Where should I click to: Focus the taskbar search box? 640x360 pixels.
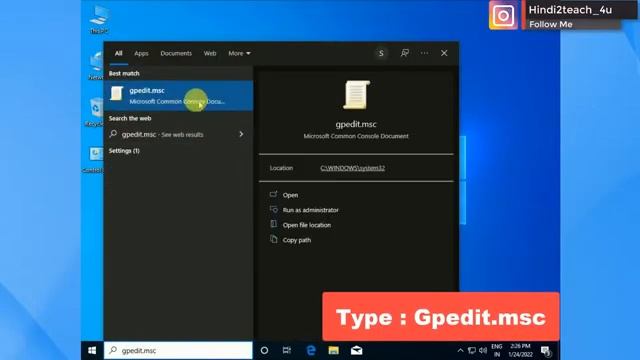(178, 350)
